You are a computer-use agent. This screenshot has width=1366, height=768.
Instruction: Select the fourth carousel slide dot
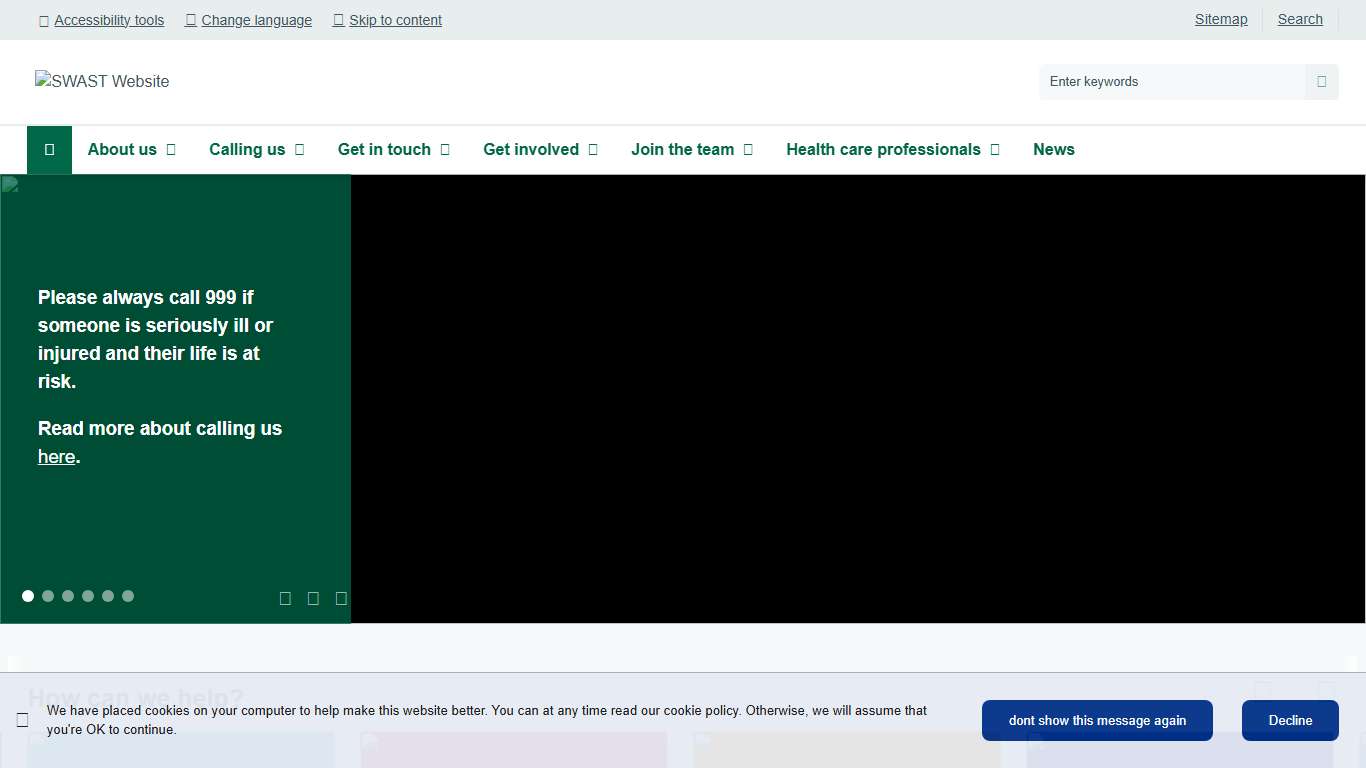click(88, 596)
